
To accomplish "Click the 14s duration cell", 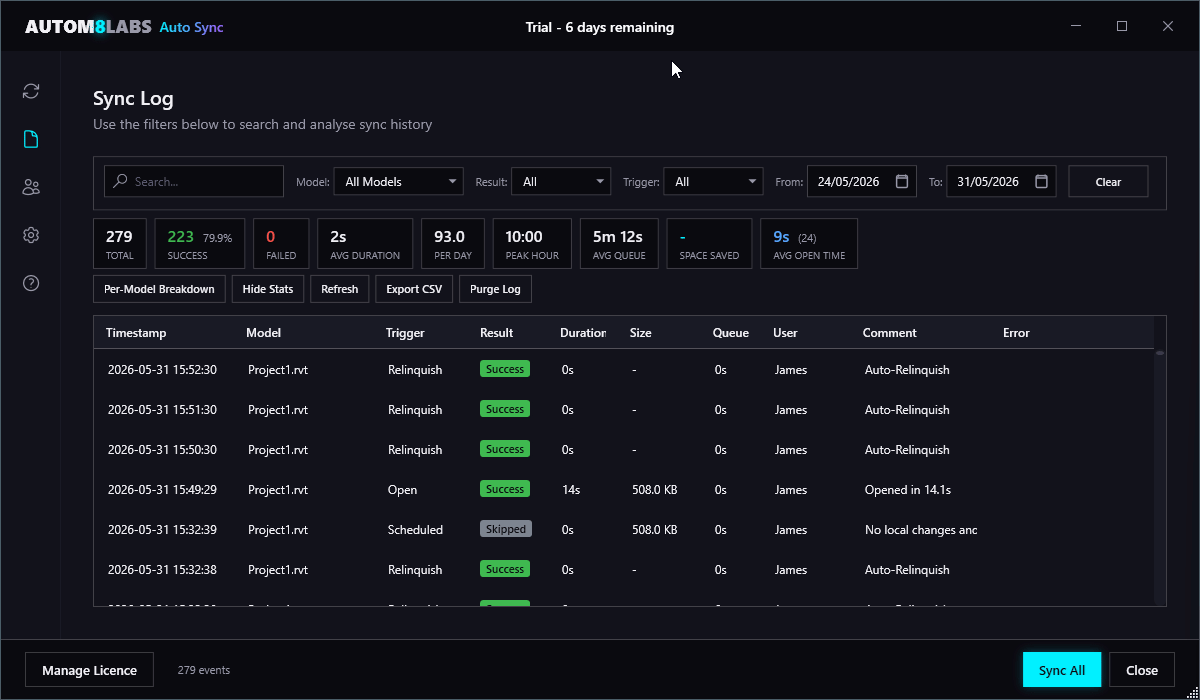I will coord(570,490).
